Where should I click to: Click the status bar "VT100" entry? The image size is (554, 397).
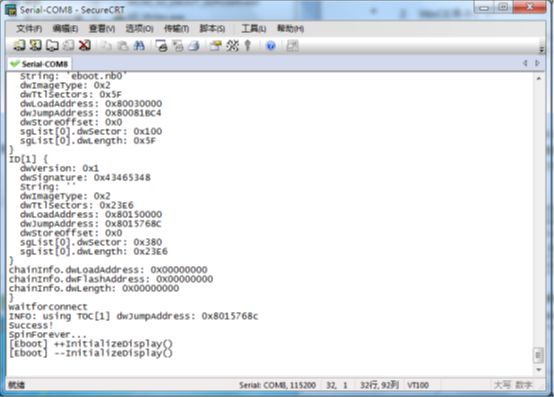(x=418, y=385)
